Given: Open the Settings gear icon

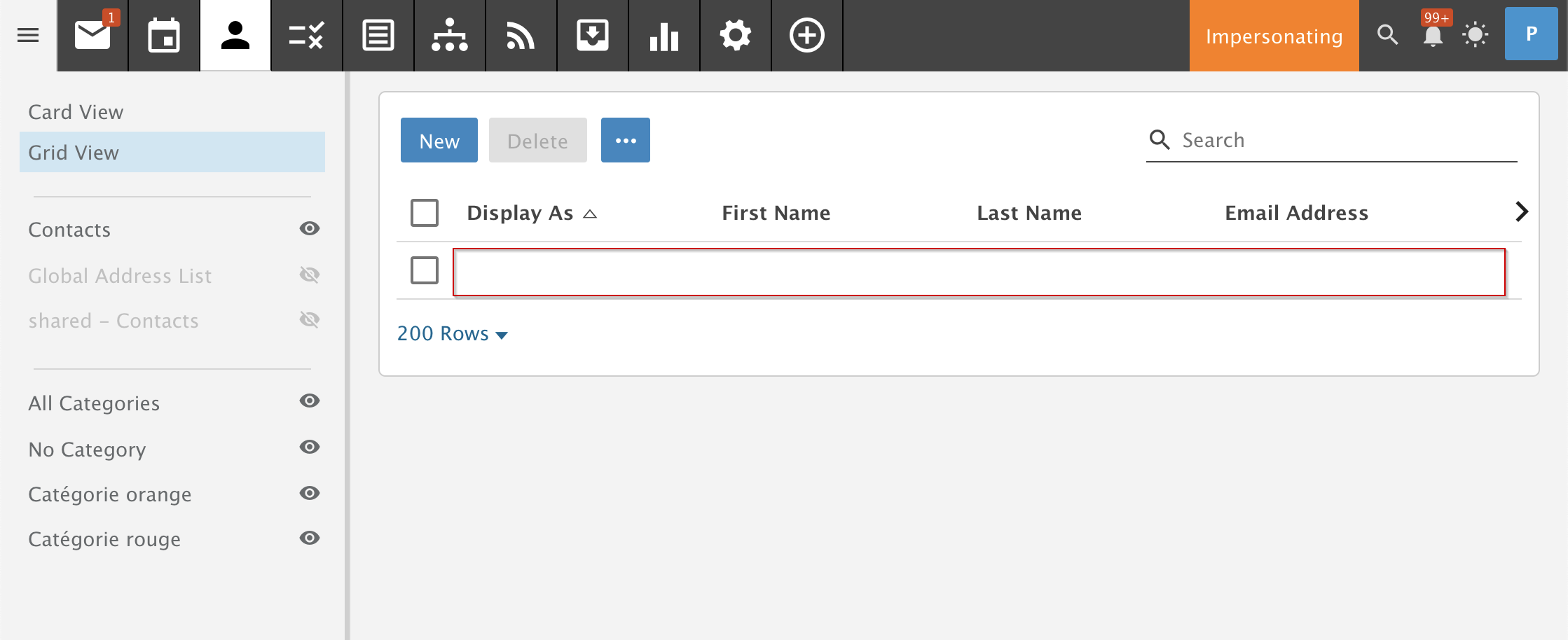Looking at the screenshot, I should [735, 35].
